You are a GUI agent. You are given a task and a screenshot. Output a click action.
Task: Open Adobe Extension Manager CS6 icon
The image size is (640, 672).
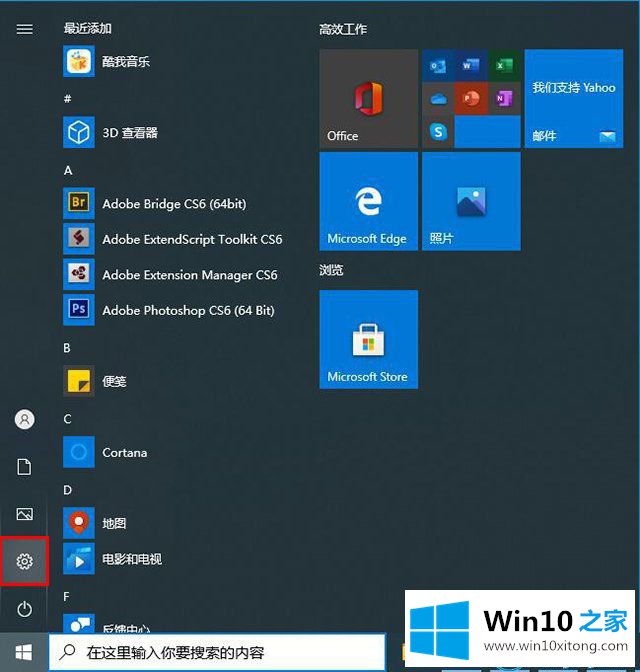tap(79, 274)
